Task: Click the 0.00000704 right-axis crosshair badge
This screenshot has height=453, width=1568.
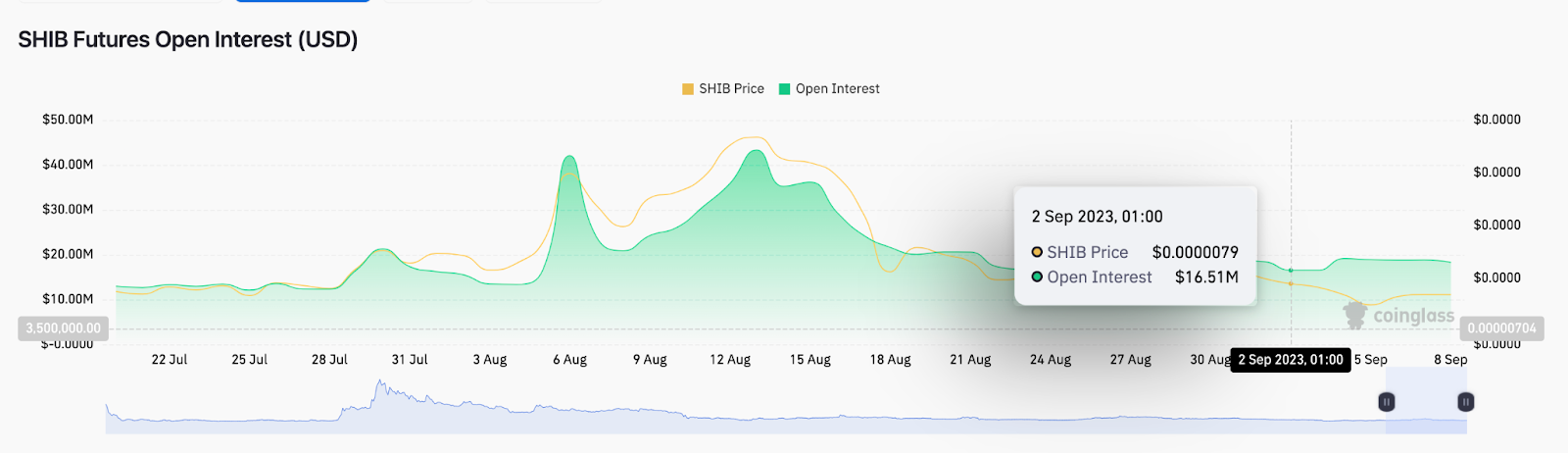Action: [x=1501, y=328]
